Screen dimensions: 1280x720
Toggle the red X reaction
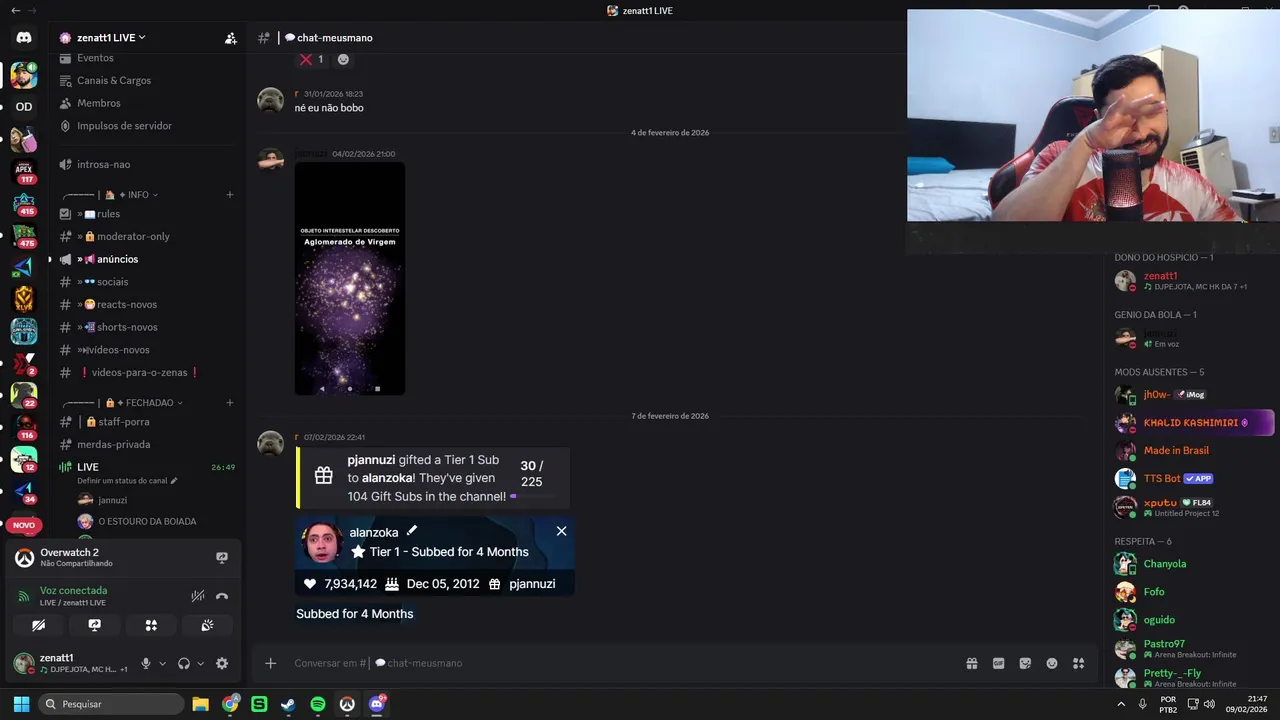click(x=312, y=59)
